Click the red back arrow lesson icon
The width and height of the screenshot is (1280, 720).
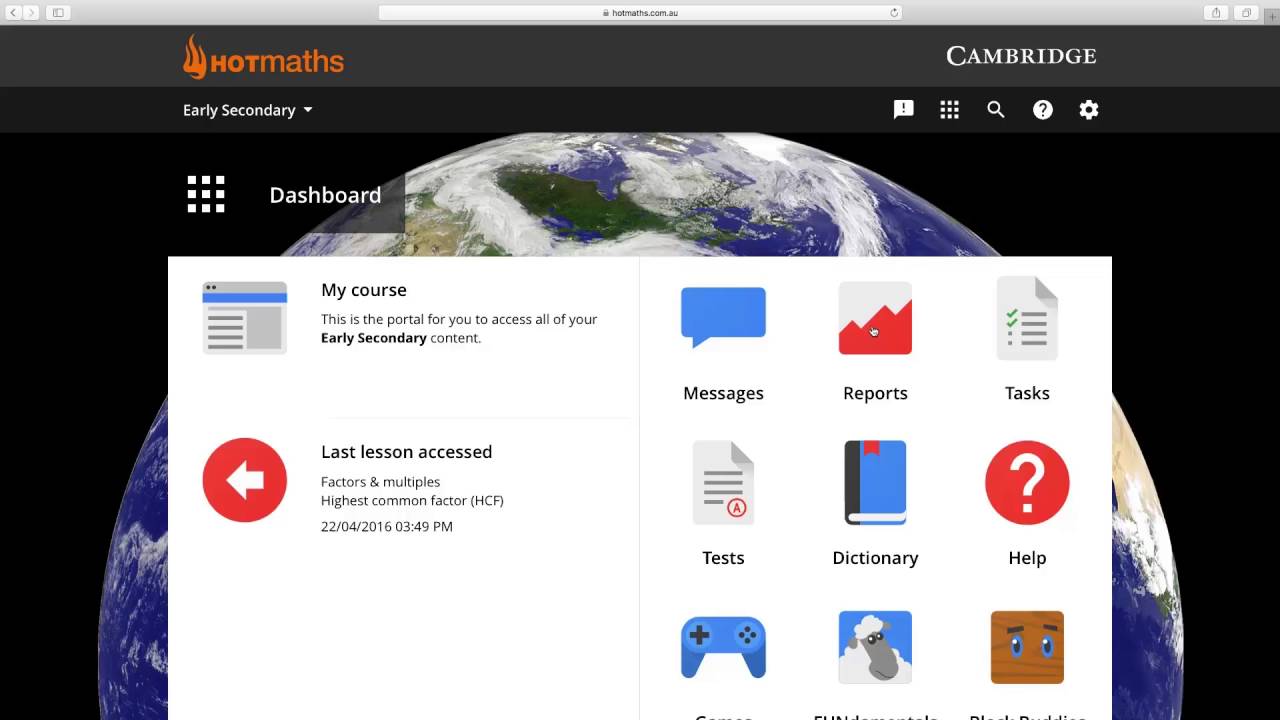(245, 480)
